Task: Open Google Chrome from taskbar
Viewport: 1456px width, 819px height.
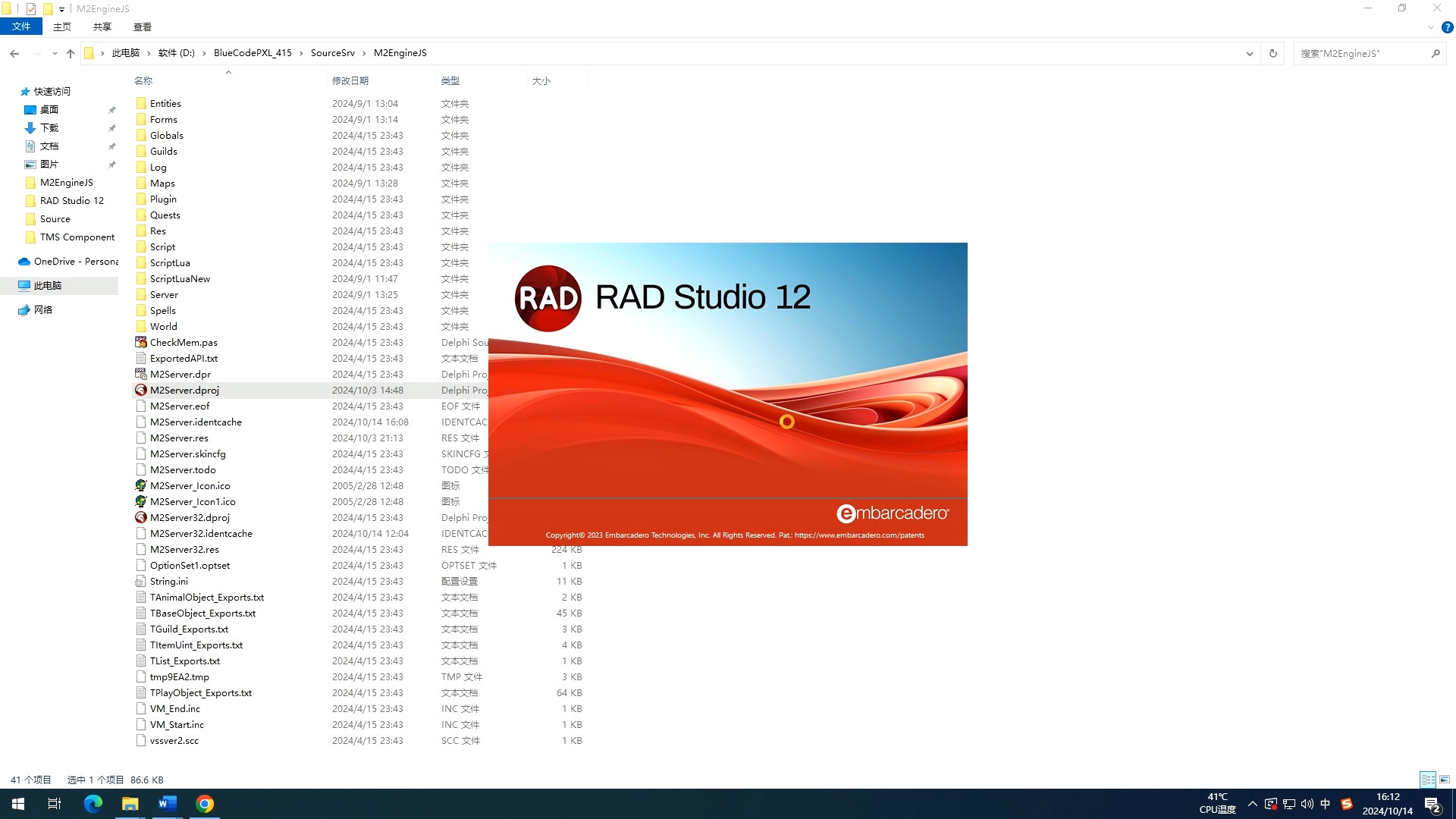Action: [205, 804]
